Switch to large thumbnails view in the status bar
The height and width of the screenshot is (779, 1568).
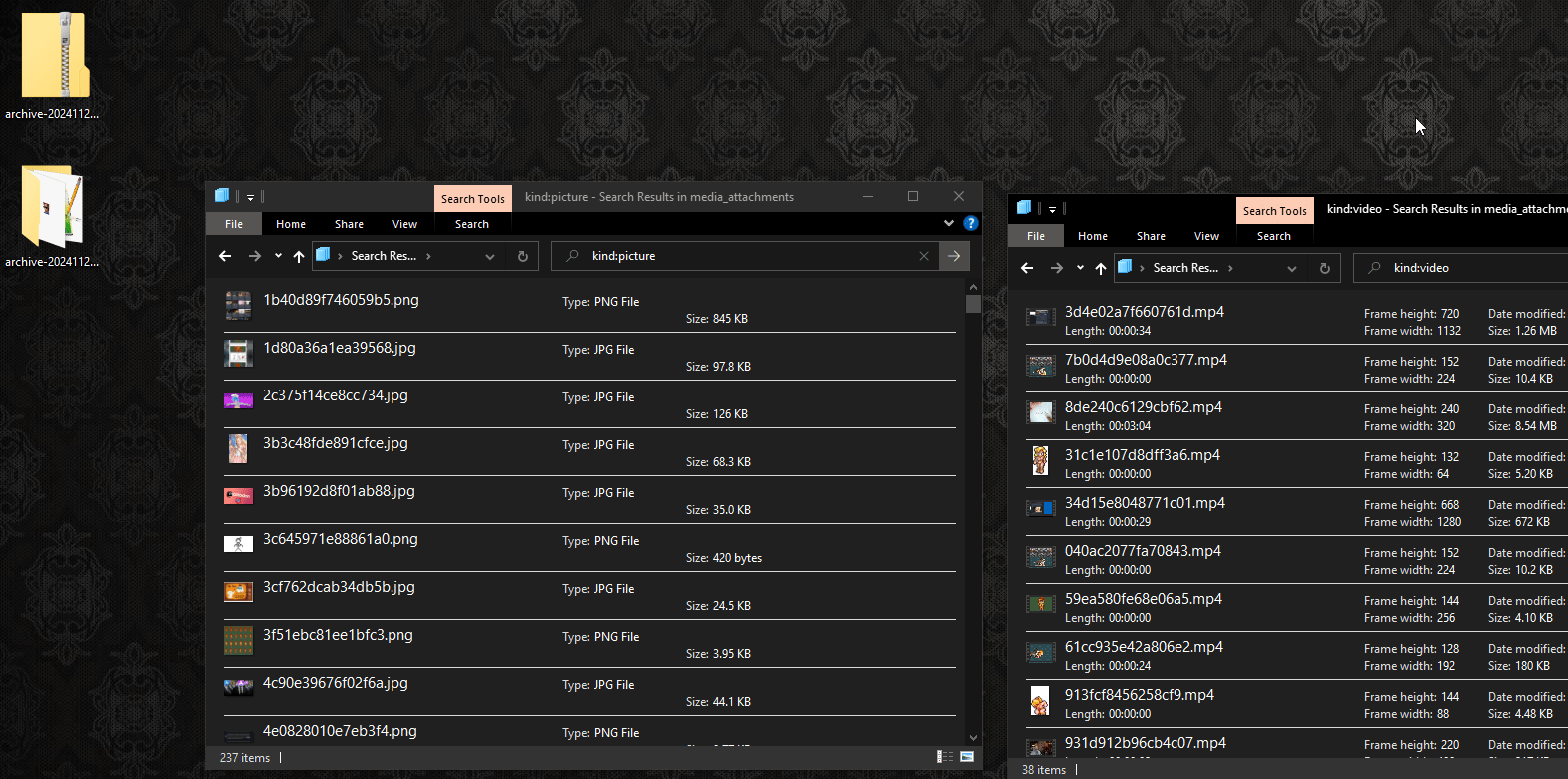(967, 757)
